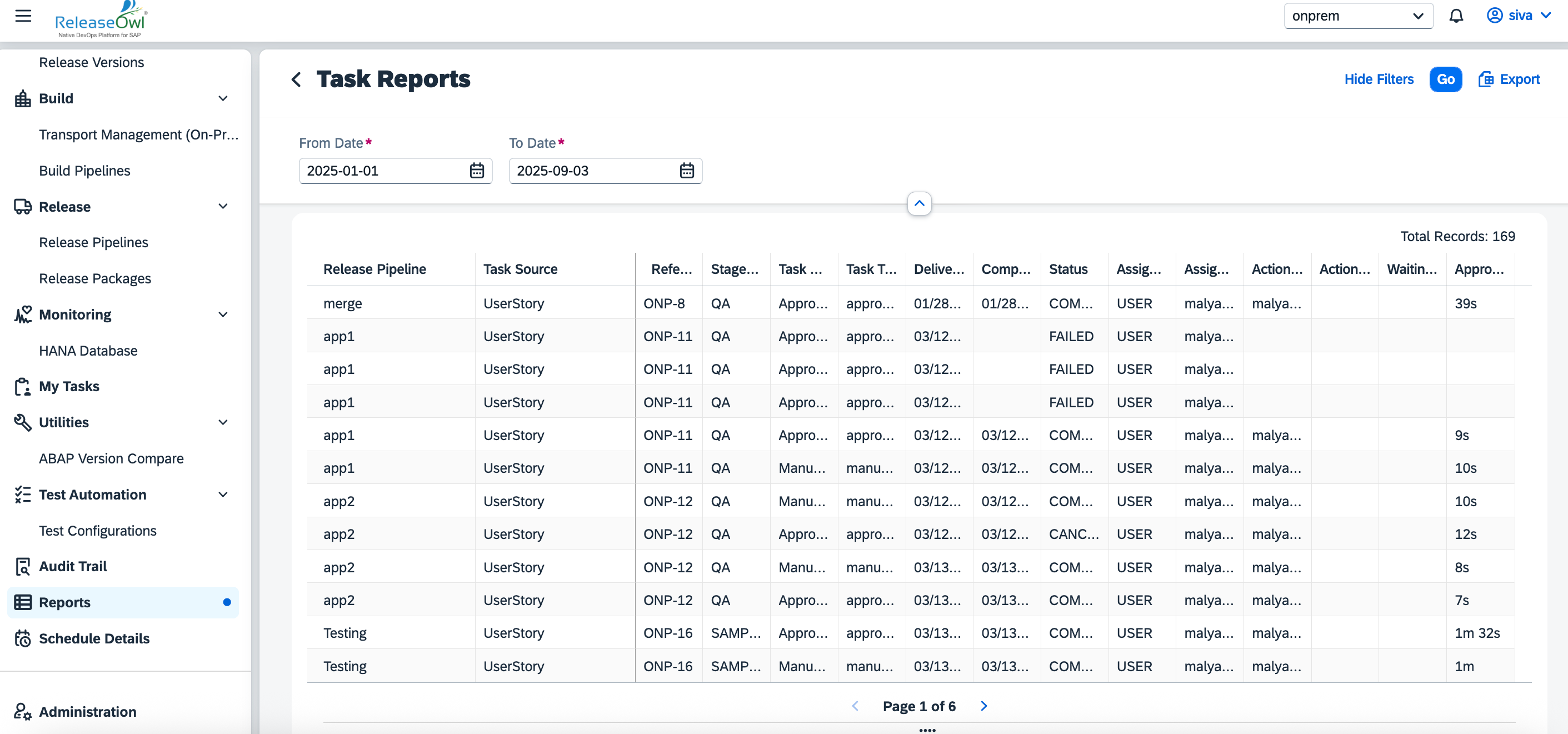
Task: Click the Go button
Action: 1445,79
